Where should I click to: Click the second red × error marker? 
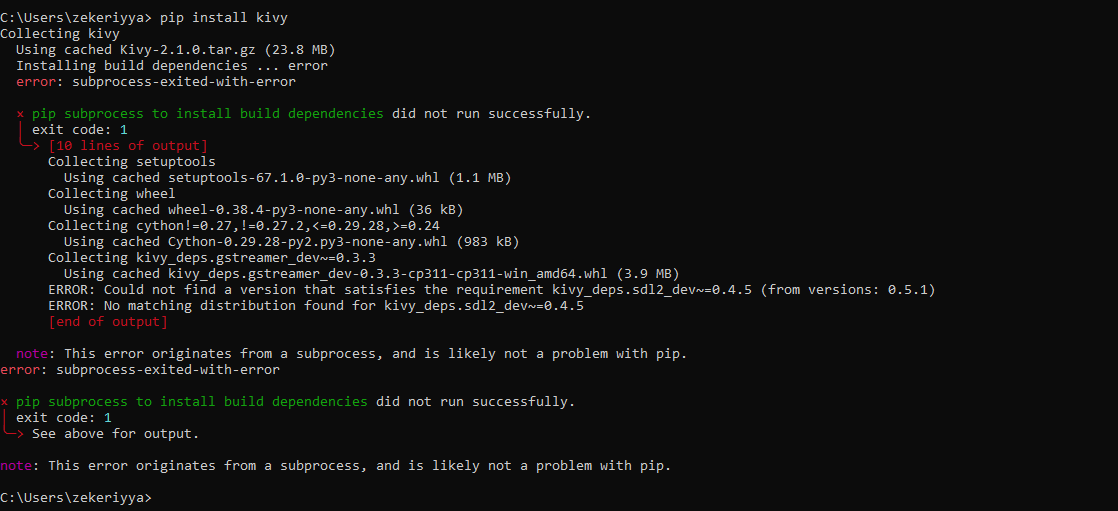(4, 402)
